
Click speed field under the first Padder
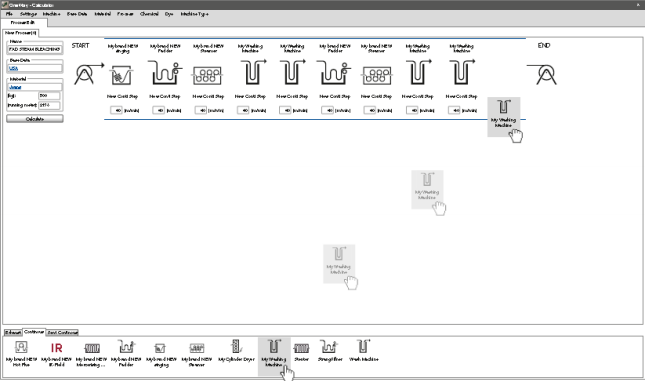159,110
